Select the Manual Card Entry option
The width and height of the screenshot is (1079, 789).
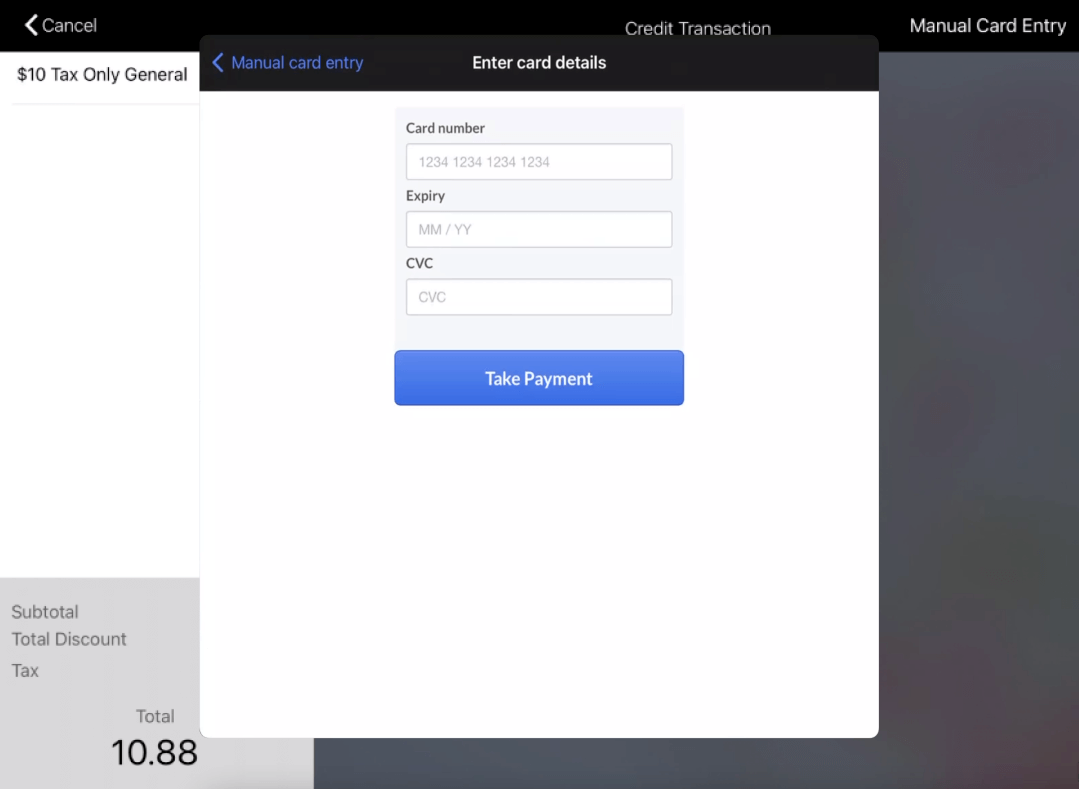987,25
